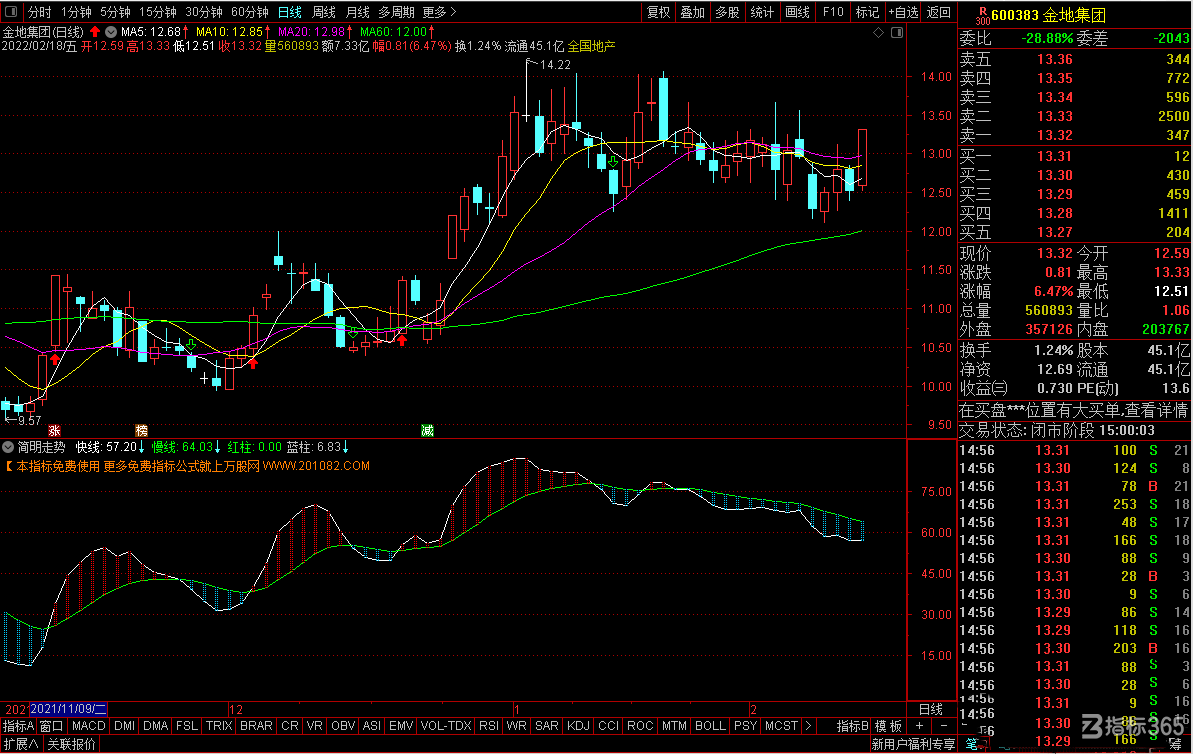The image size is (1193, 754).
Task: Switch indicator to OBV
Action: pos(343,726)
